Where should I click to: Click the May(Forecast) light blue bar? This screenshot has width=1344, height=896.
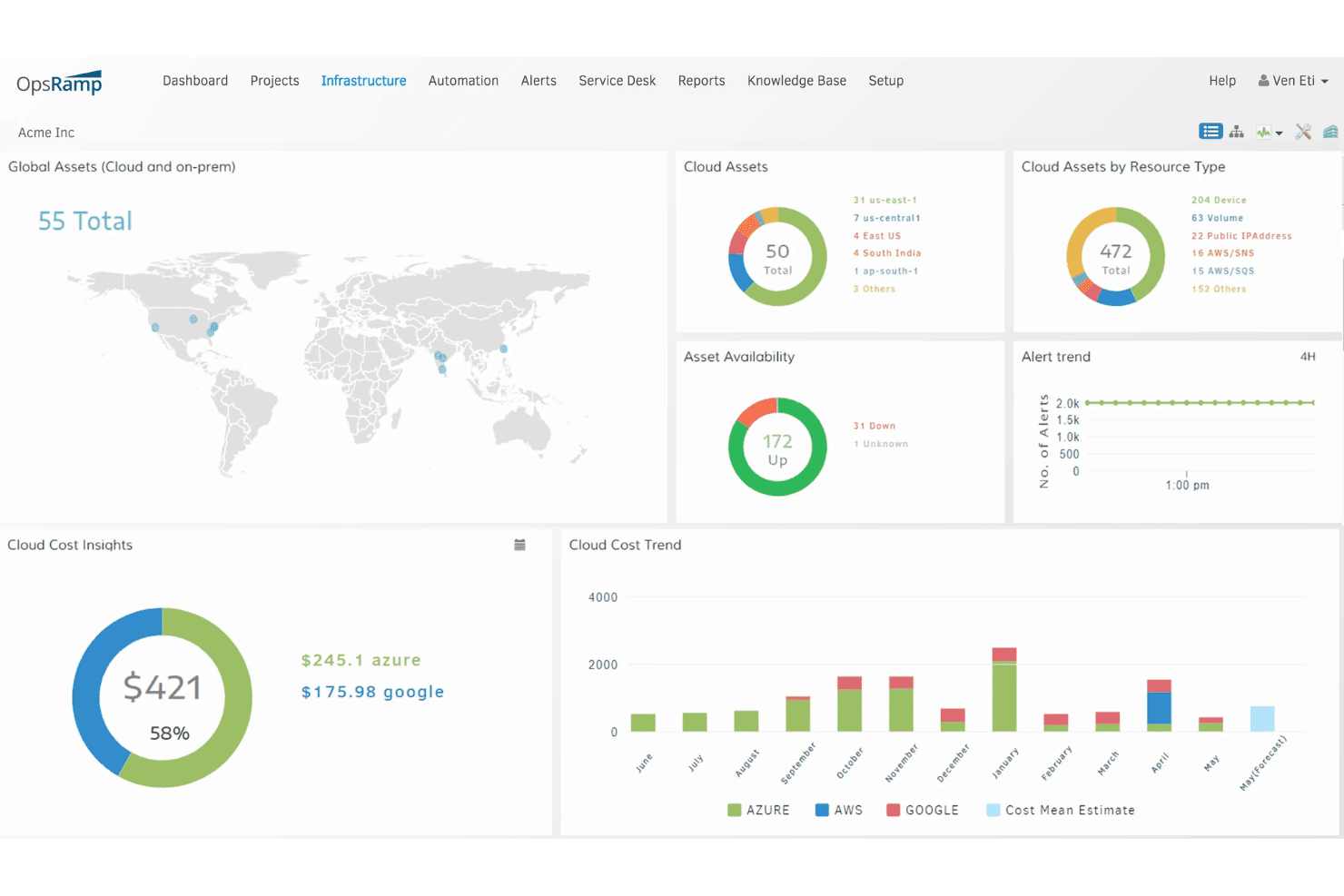1262,719
